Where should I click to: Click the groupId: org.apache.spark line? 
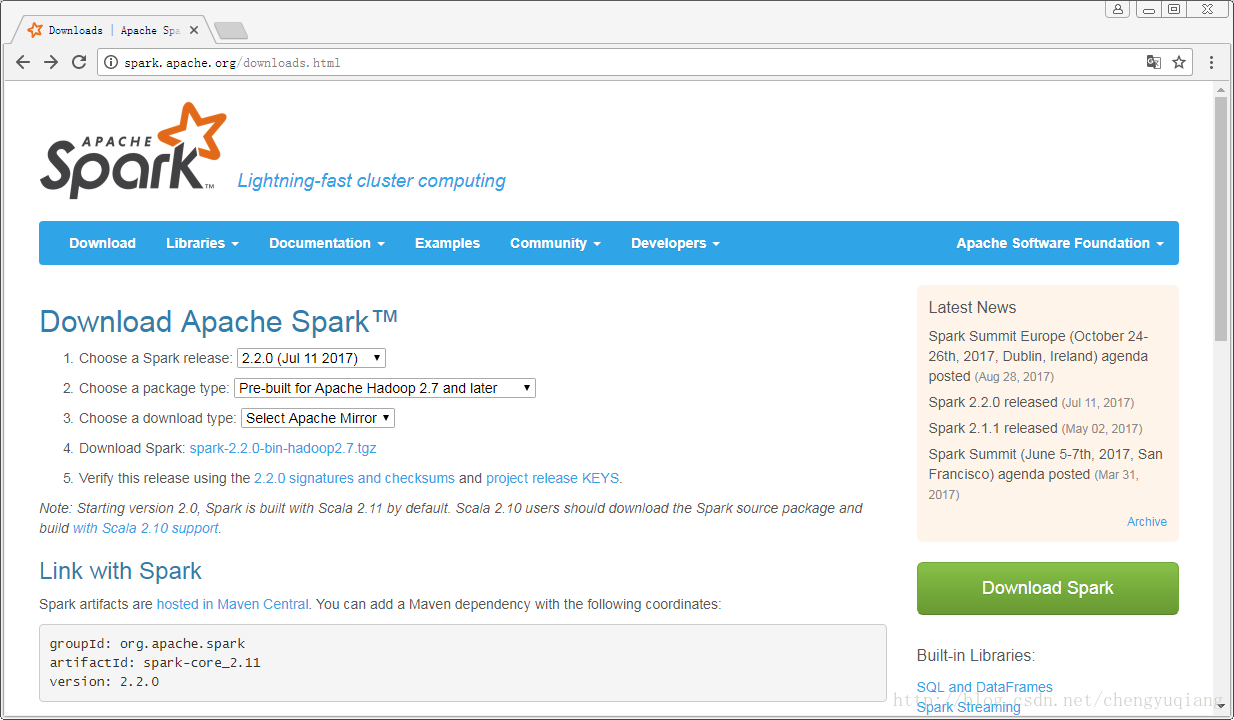[147, 643]
